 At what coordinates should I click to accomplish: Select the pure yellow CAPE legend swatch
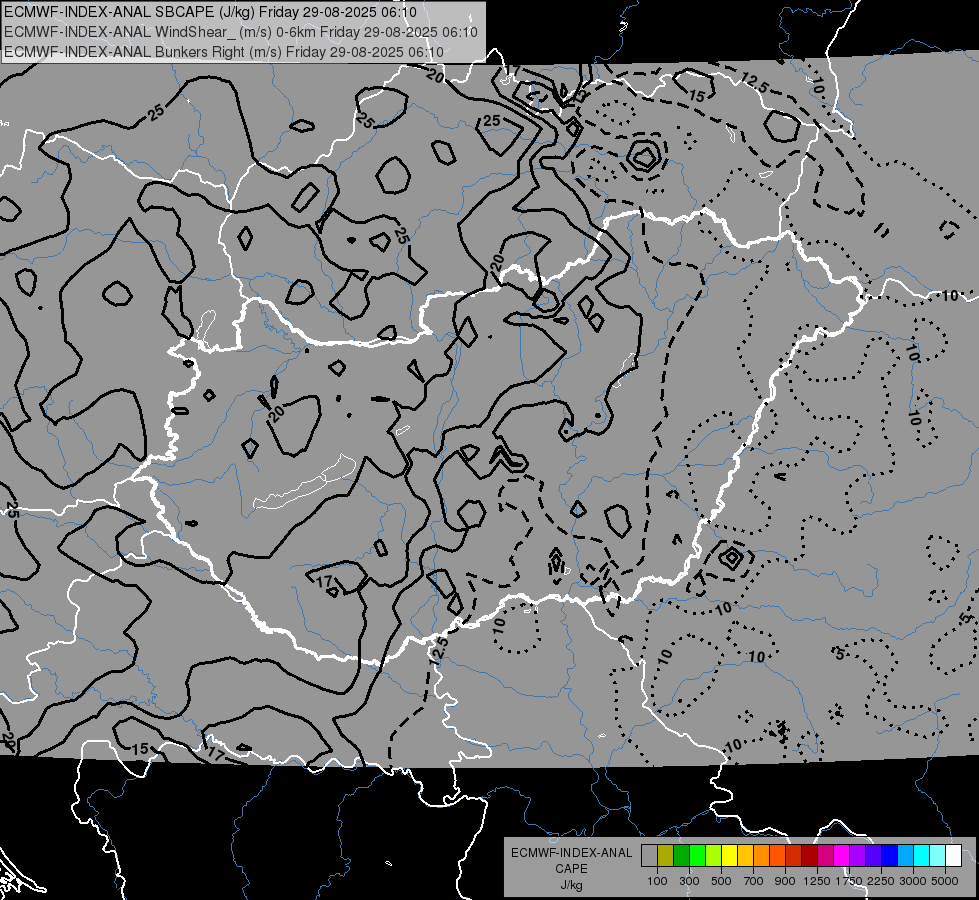pos(729,856)
